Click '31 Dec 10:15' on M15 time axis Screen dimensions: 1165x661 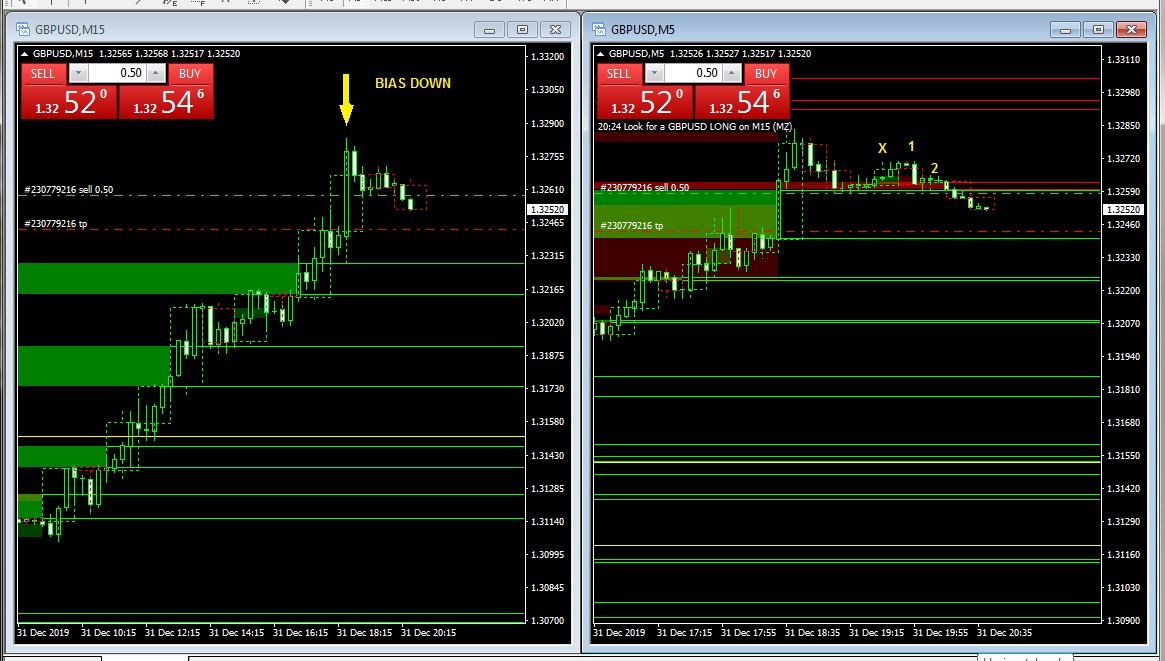click(108, 633)
